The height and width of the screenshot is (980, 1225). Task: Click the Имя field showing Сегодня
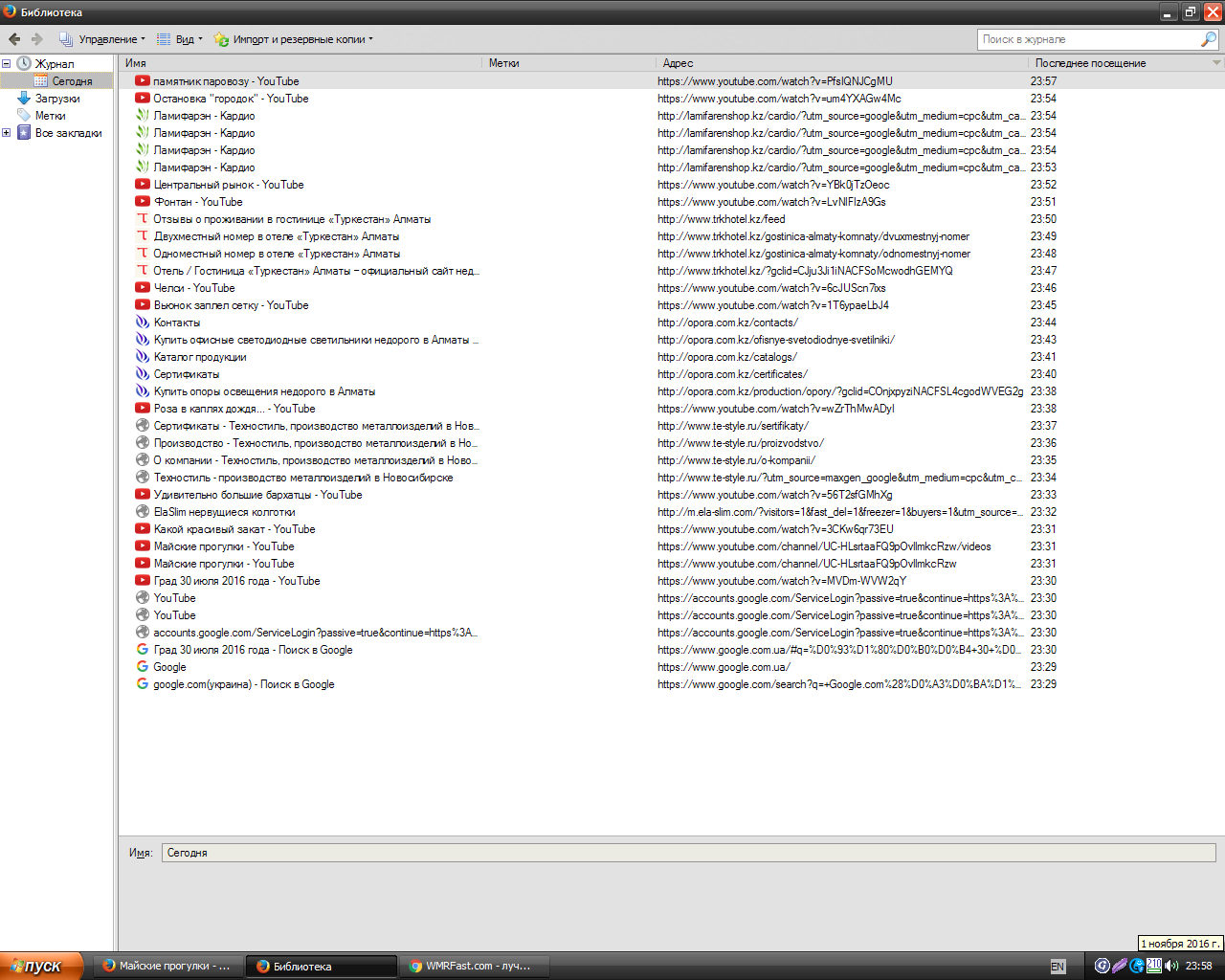coord(688,853)
